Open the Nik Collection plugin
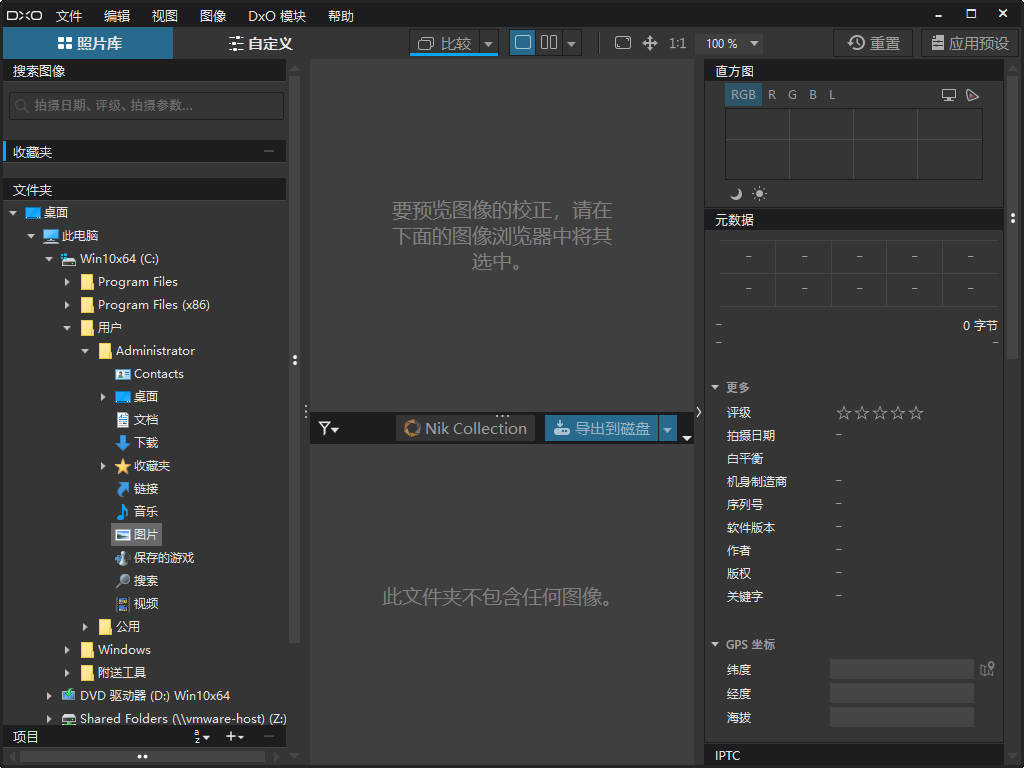 point(465,428)
